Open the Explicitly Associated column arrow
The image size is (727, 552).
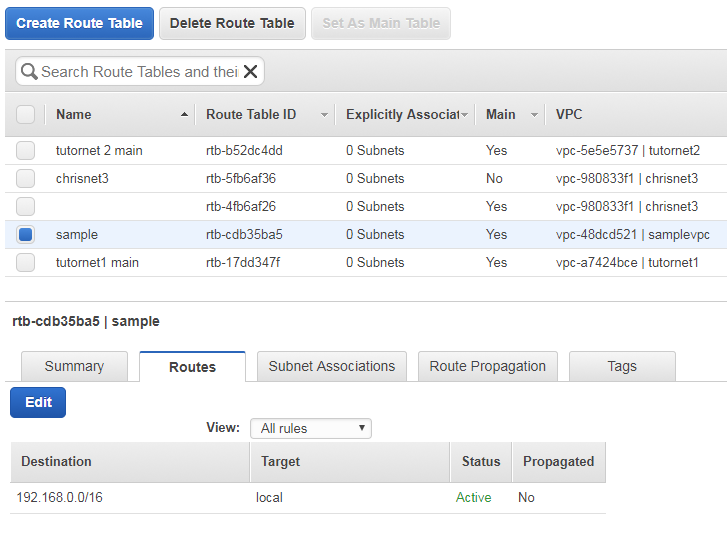[x=465, y=114]
